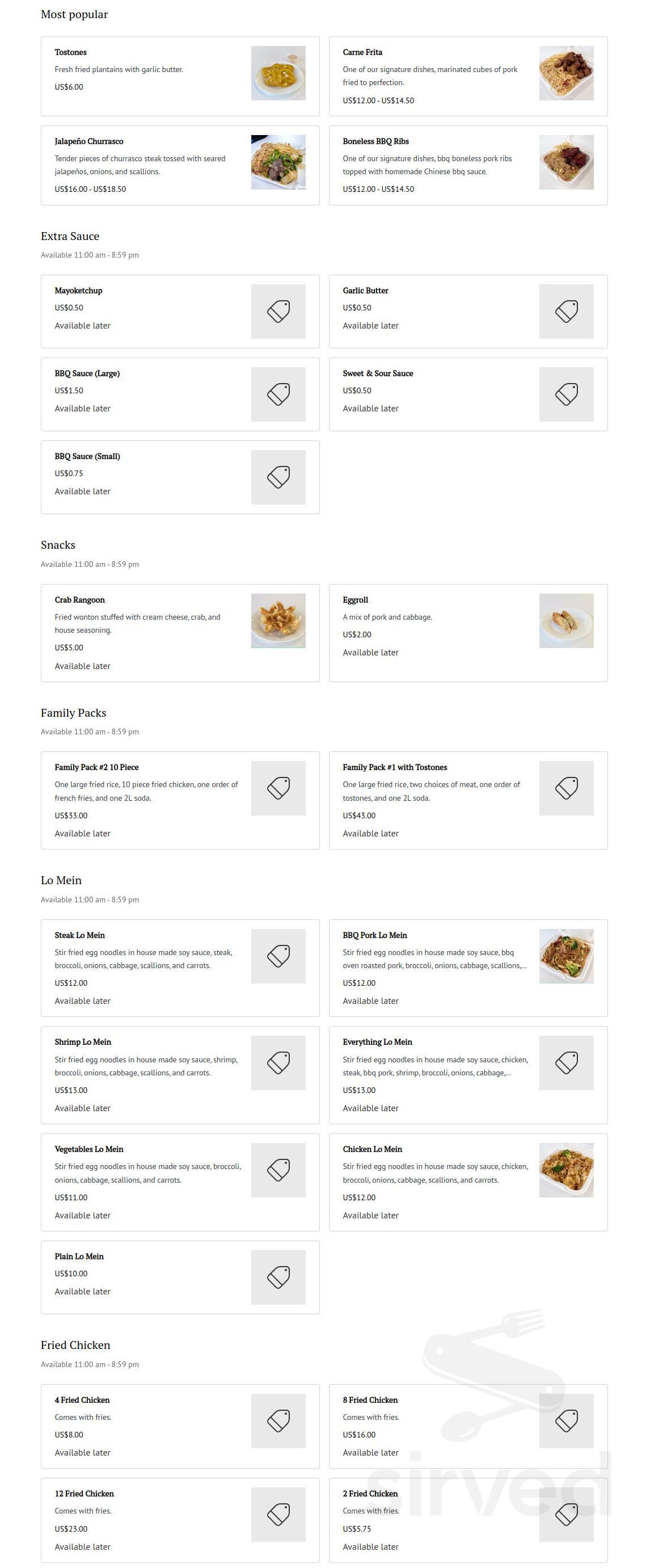Click the tag icon beside Steak Lo Mein
646x1568 pixels.
278,955
